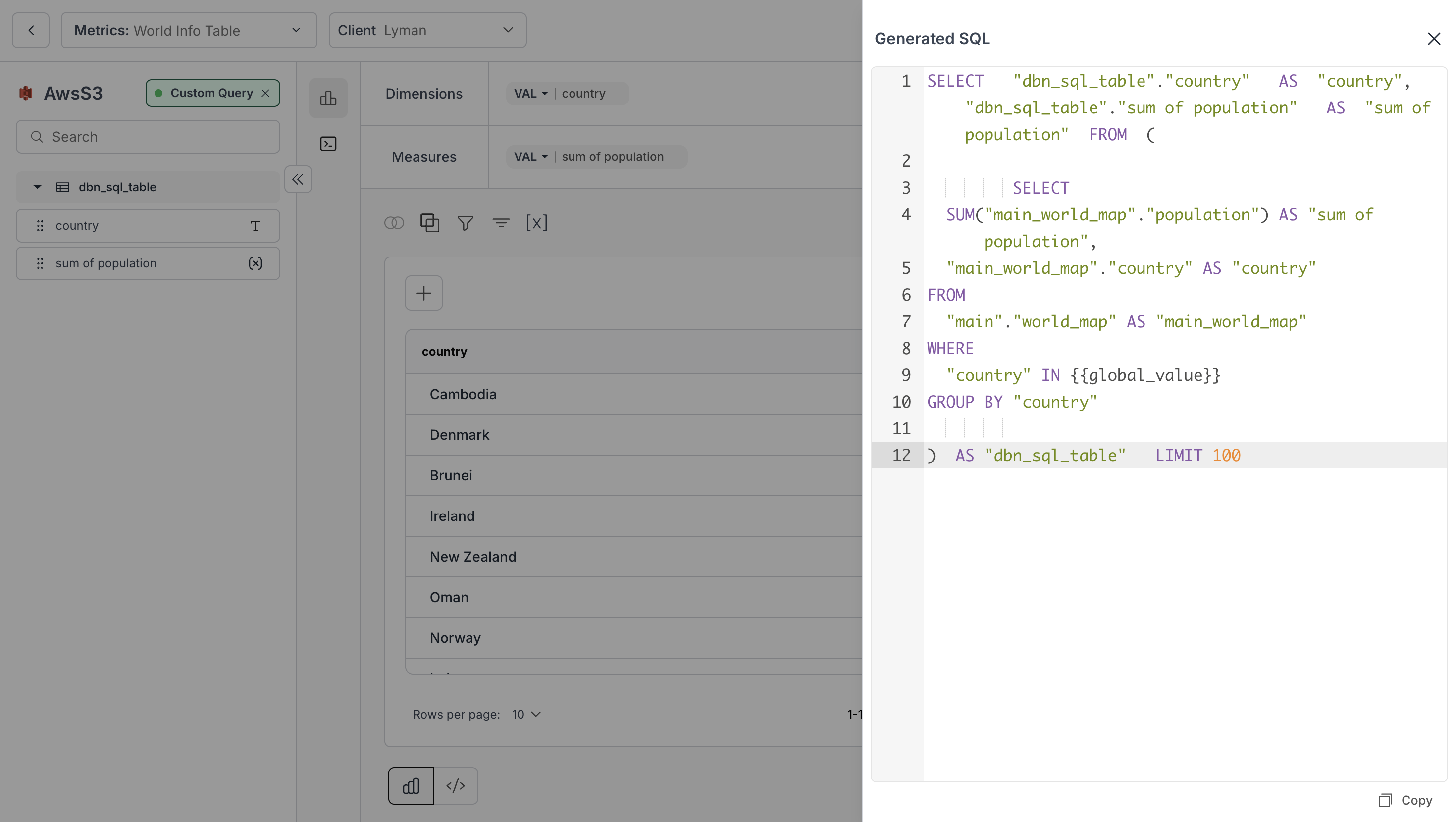1456x822 pixels.
Task: Close the Generated SQL panel
Action: (1433, 39)
